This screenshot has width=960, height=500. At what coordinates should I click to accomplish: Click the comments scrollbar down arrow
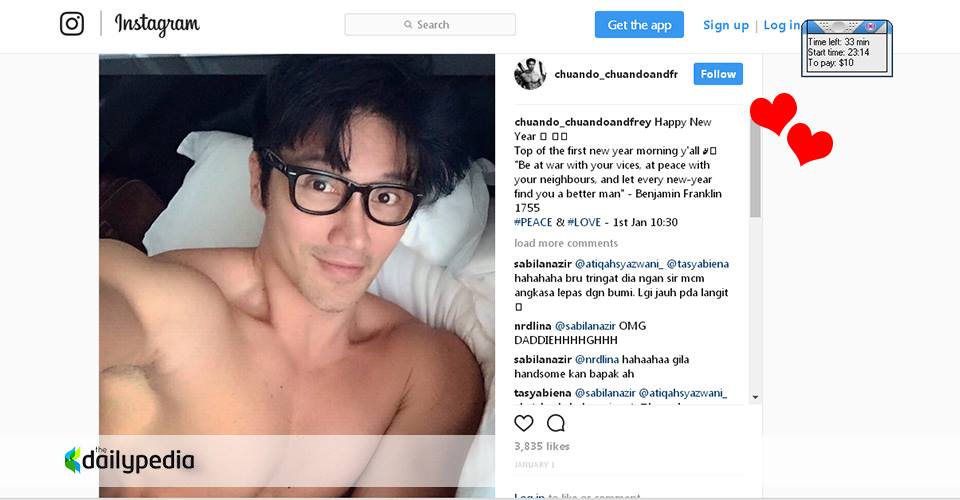756,397
